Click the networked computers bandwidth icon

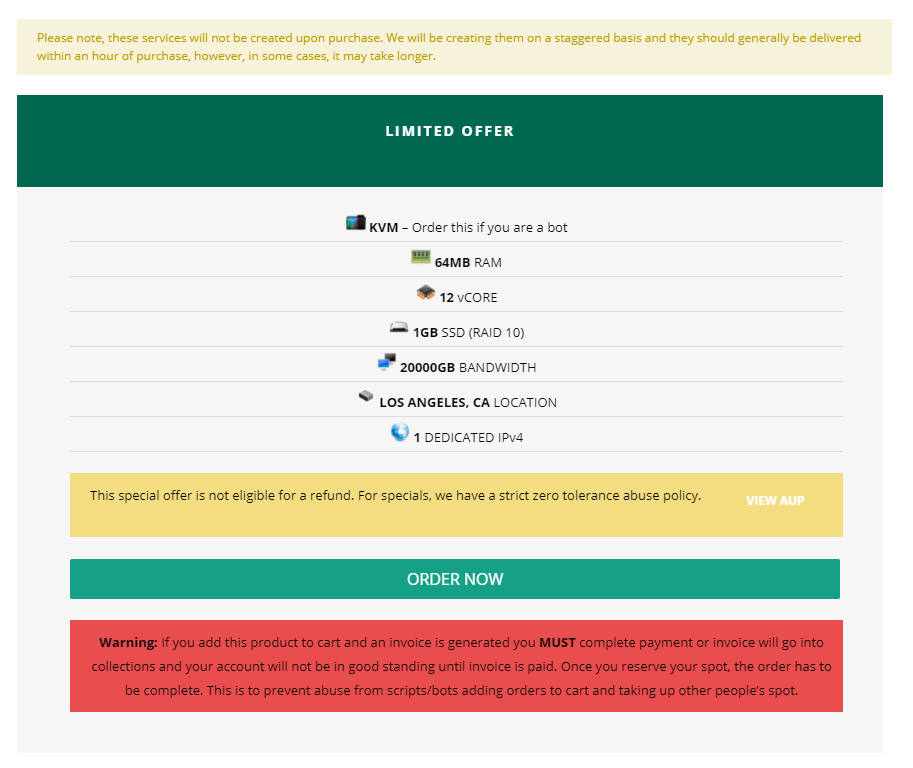[387, 362]
